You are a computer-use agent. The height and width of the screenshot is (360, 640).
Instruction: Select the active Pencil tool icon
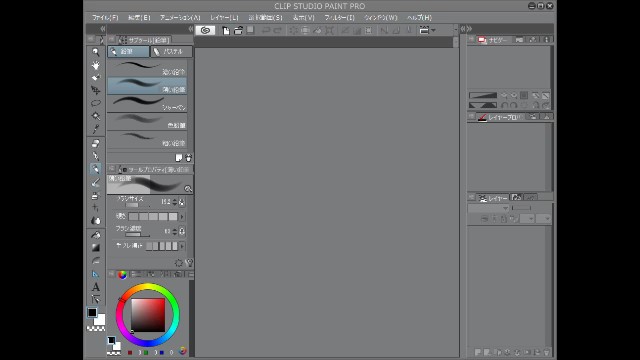pos(96,169)
